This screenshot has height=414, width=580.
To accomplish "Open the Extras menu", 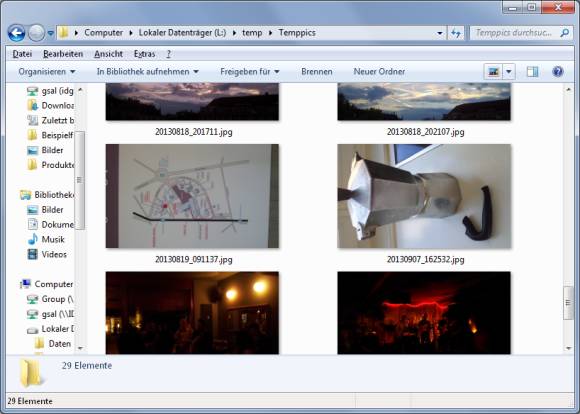I will [x=144, y=54].
